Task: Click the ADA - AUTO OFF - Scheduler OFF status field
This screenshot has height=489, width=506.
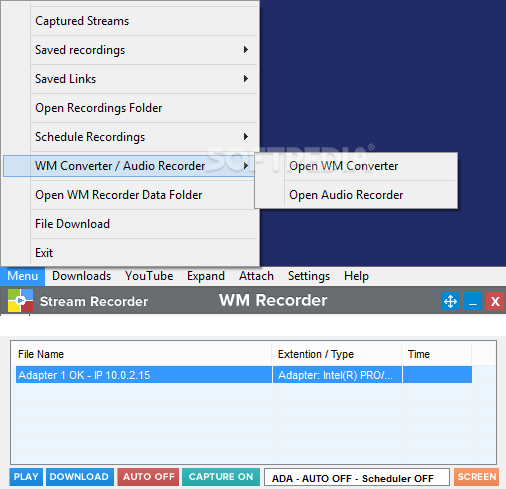Action: (357, 478)
